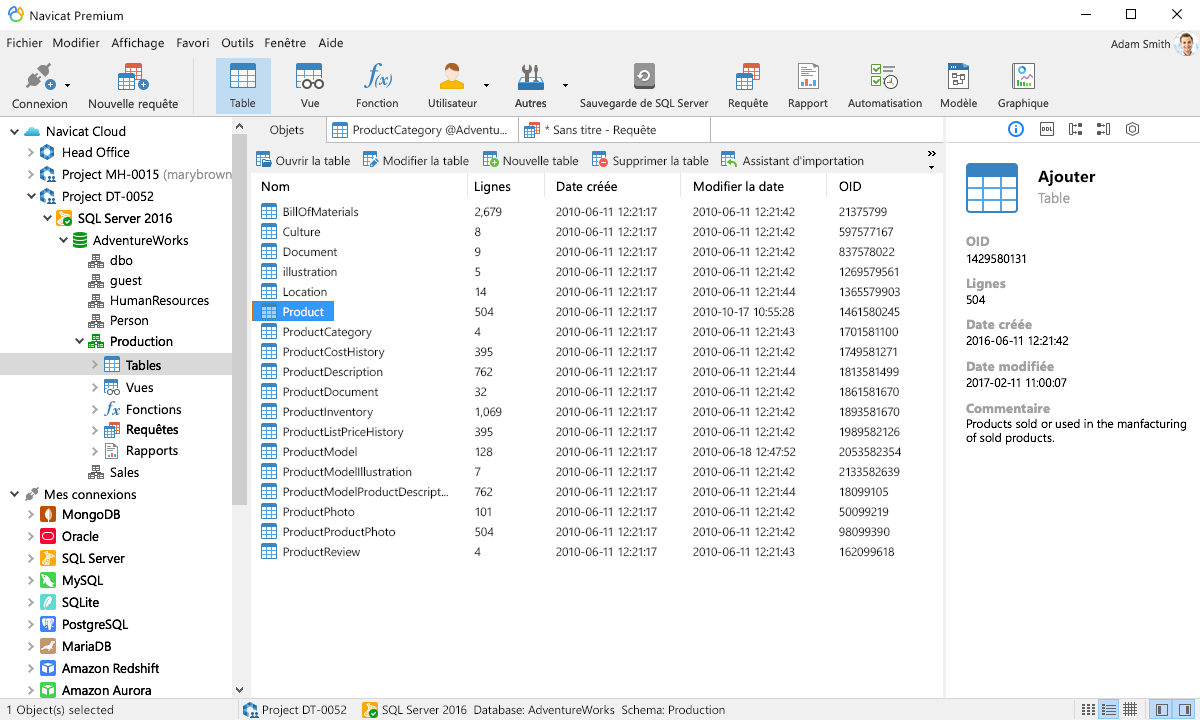The height and width of the screenshot is (720, 1200).
Task: Open Sauvegarde de SQL Server
Action: [x=644, y=85]
